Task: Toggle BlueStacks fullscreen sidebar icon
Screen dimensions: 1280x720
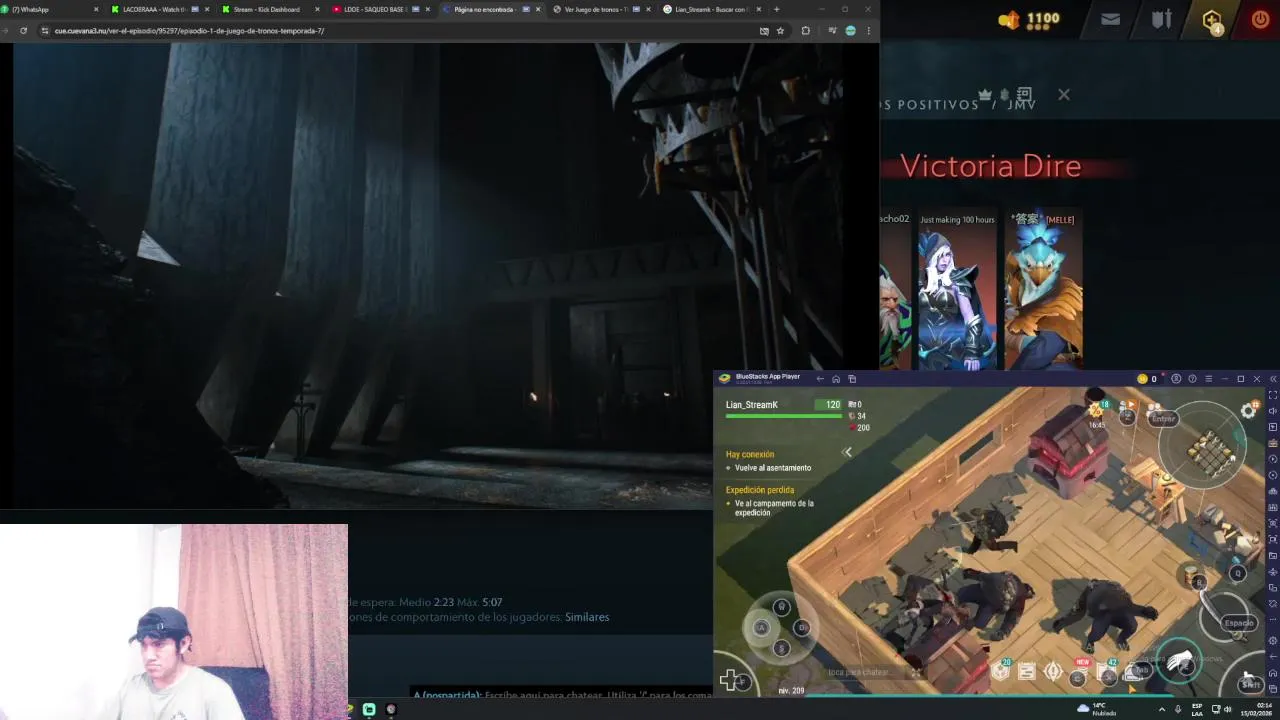Action: (1273, 395)
